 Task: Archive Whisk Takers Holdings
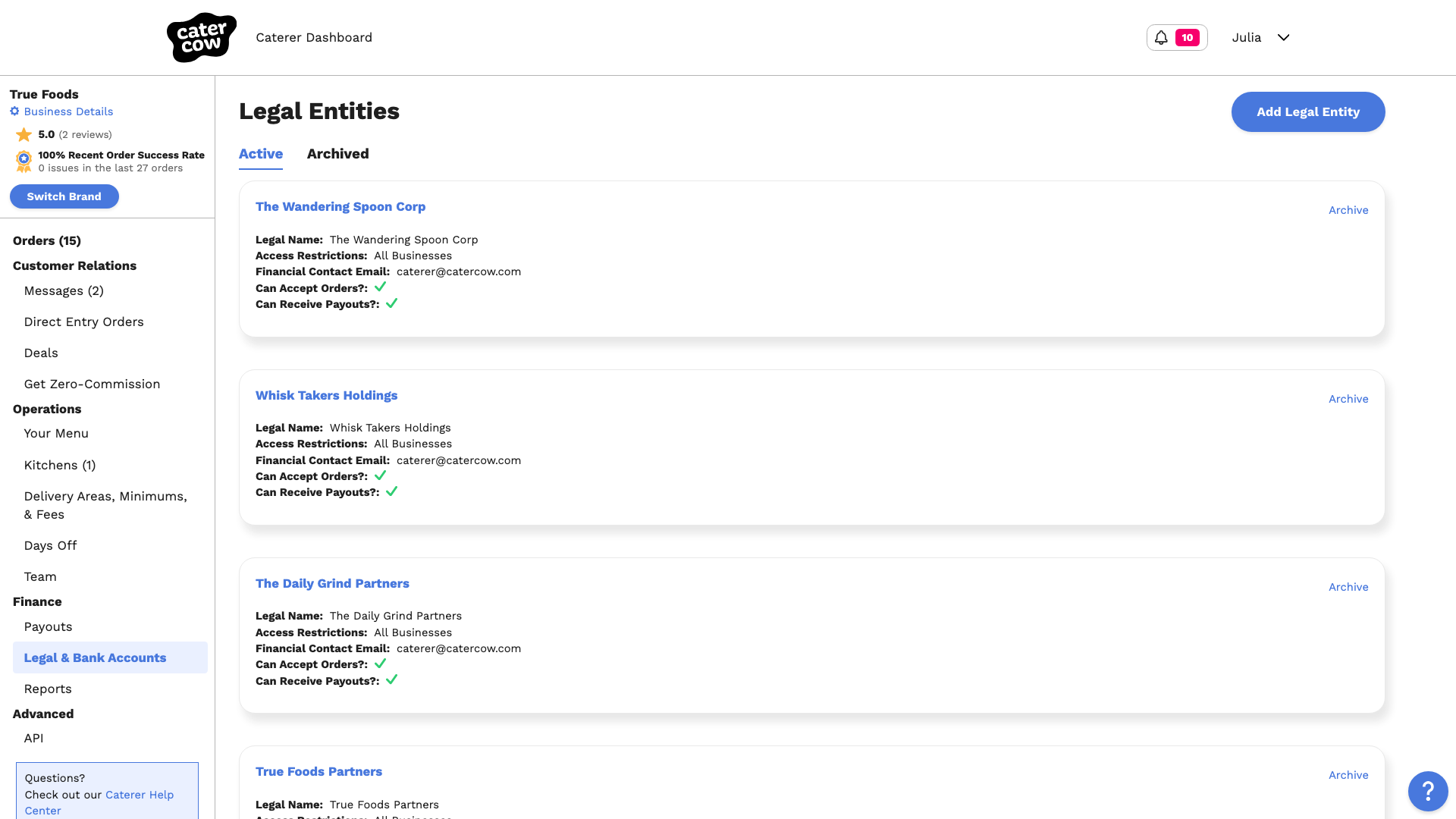tap(1348, 399)
